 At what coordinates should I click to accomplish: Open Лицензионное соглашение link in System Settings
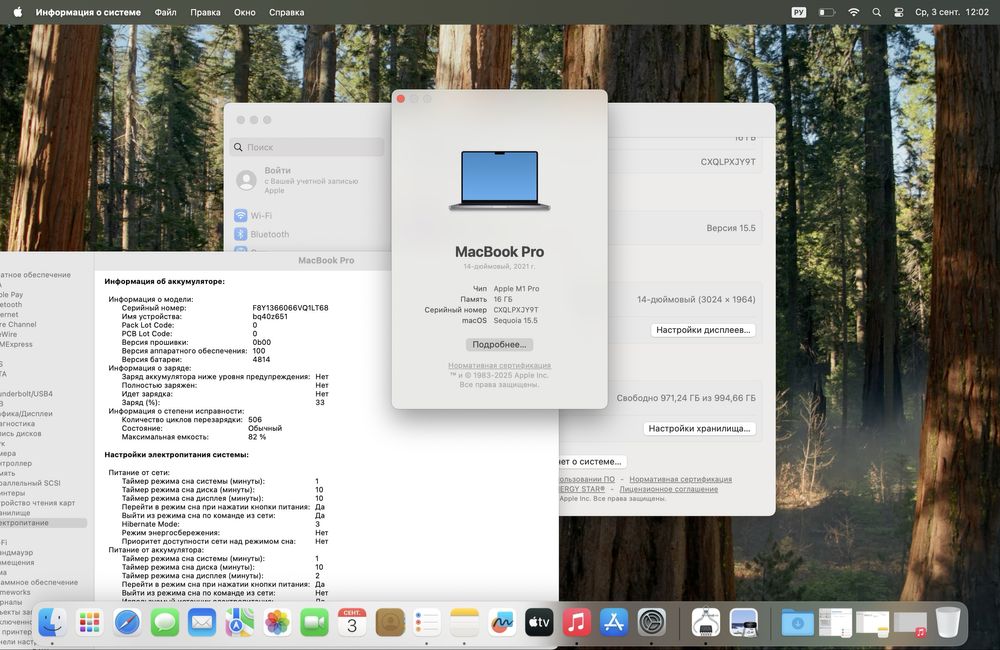(668, 489)
